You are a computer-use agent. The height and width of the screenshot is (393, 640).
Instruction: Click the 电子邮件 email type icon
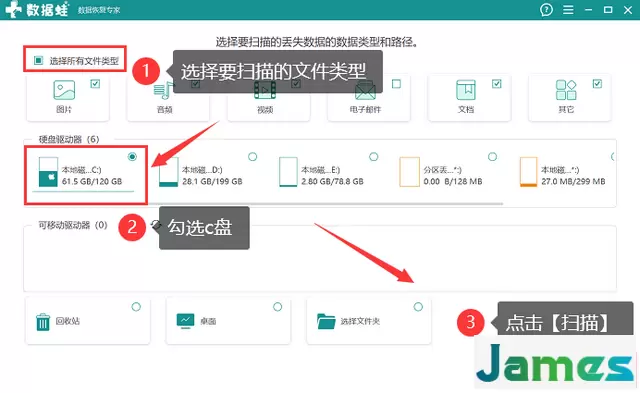tap(365, 90)
